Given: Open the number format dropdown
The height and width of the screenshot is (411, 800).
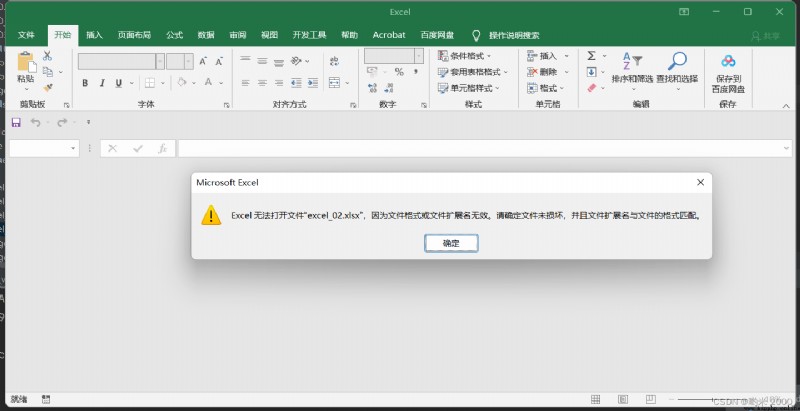Looking at the screenshot, I should click(x=419, y=56).
